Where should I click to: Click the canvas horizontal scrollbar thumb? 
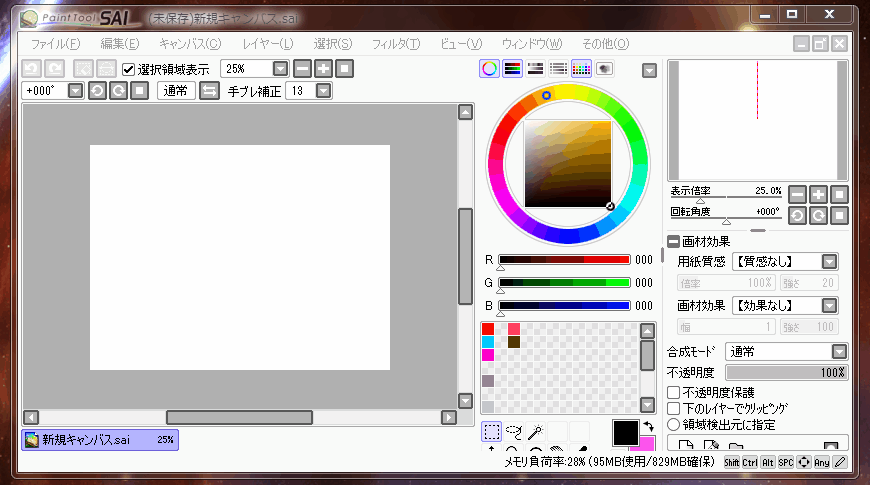pos(239,417)
